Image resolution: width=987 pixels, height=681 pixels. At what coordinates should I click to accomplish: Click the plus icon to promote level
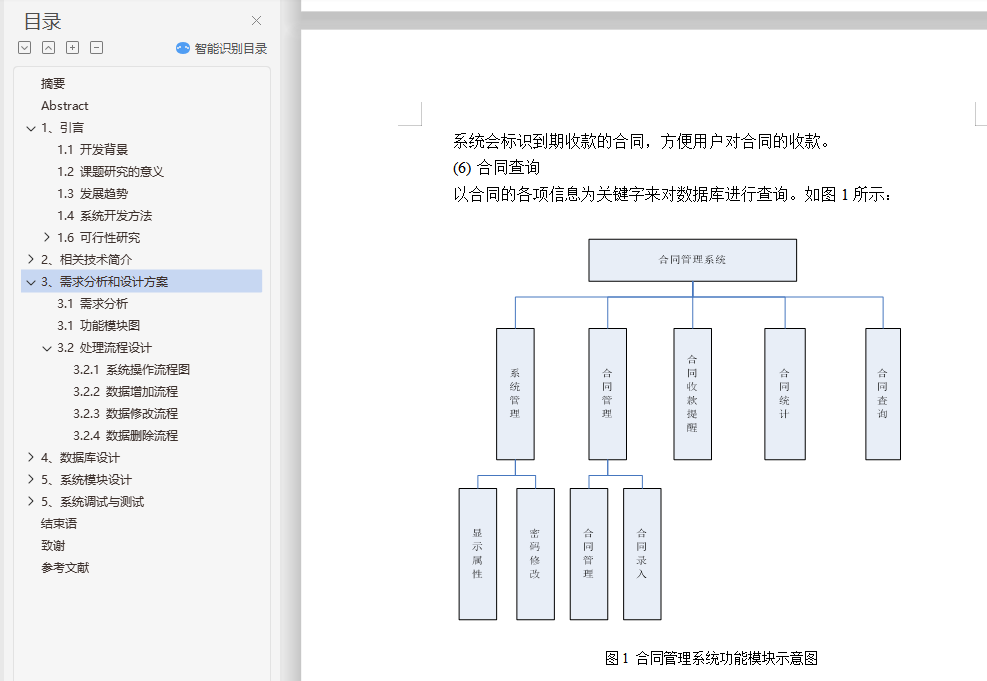click(72, 48)
